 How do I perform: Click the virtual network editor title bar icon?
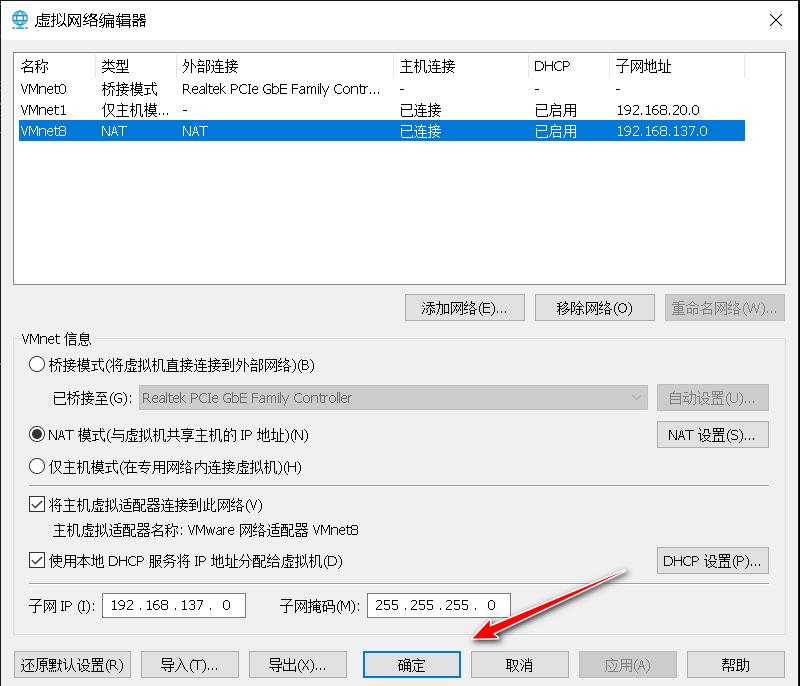click(19, 19)
